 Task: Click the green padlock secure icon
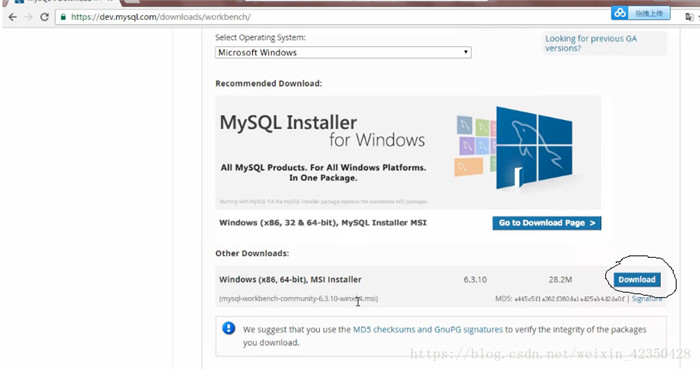tap(63, 17)
